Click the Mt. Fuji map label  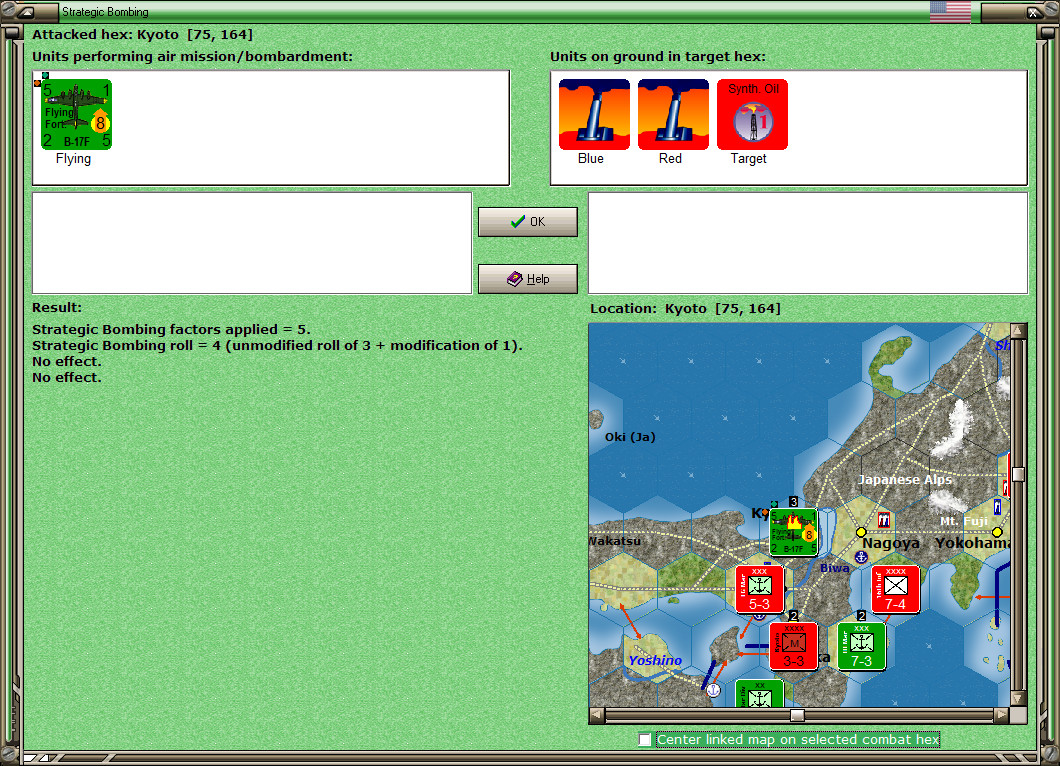tap(964, 521)
